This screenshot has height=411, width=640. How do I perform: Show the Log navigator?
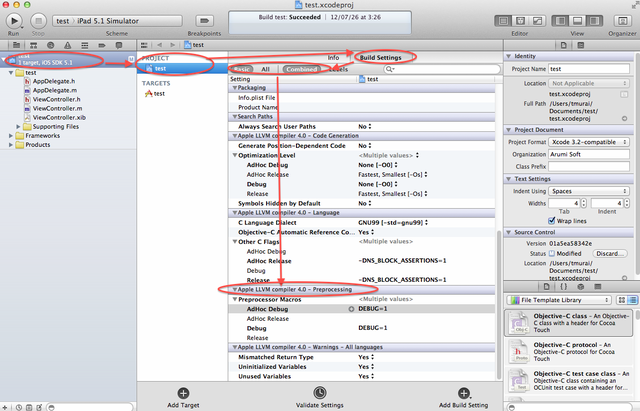pos(119,45)
